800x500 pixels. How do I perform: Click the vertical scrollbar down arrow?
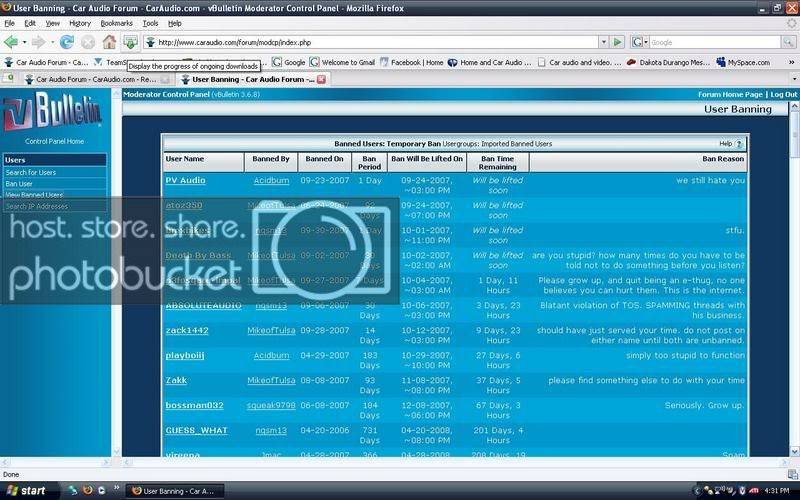[x=794, y=452]
